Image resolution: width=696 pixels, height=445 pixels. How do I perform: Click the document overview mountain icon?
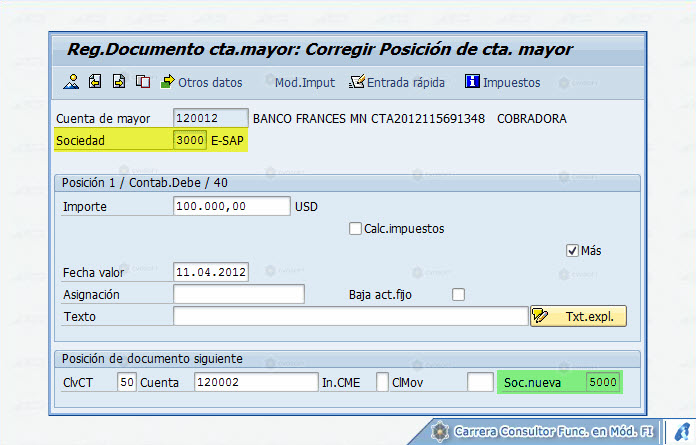tap(71, 82)
